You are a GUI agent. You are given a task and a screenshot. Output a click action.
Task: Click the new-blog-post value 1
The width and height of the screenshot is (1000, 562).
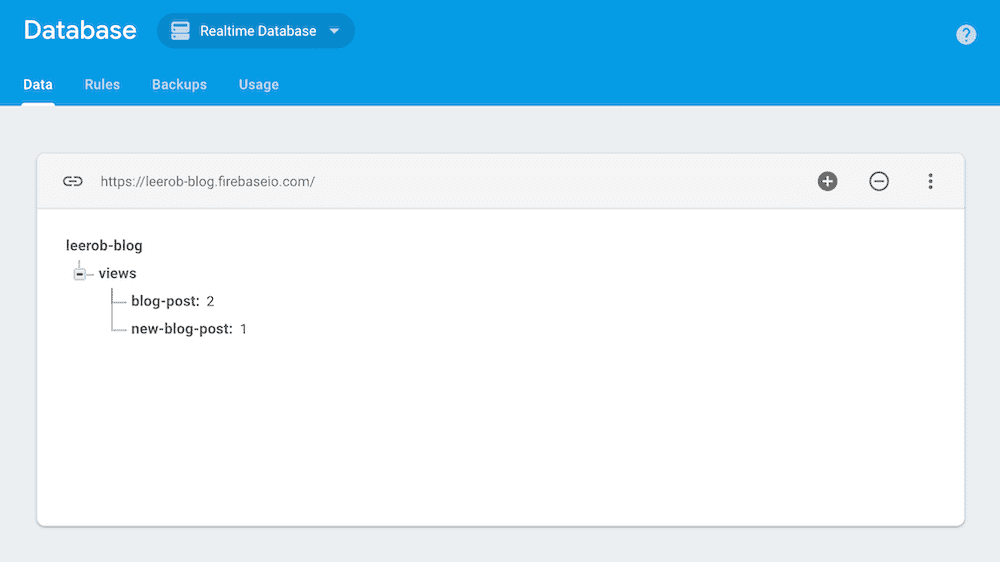tap(243, 329)
